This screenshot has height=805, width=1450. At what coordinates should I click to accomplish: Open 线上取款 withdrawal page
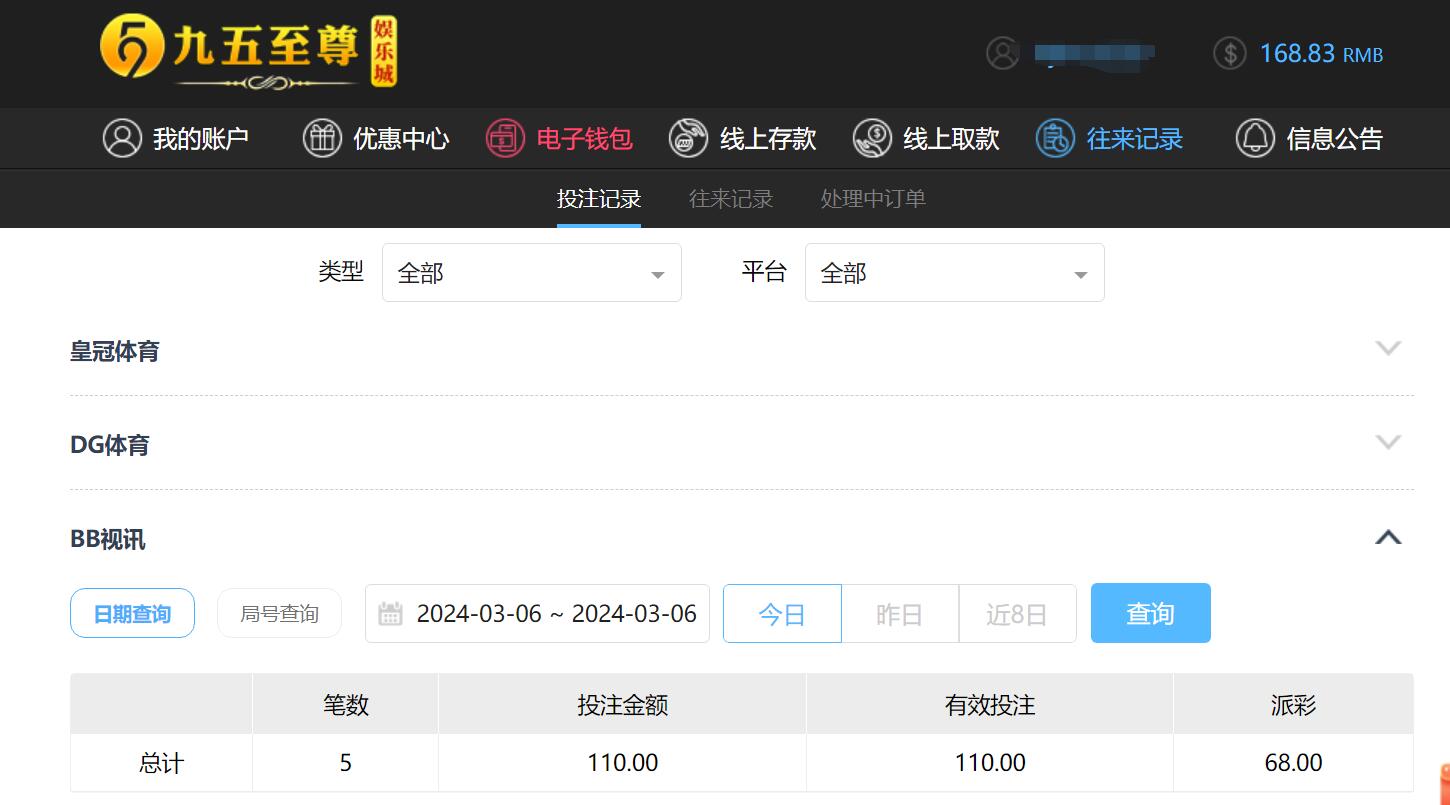coord(926,138)
